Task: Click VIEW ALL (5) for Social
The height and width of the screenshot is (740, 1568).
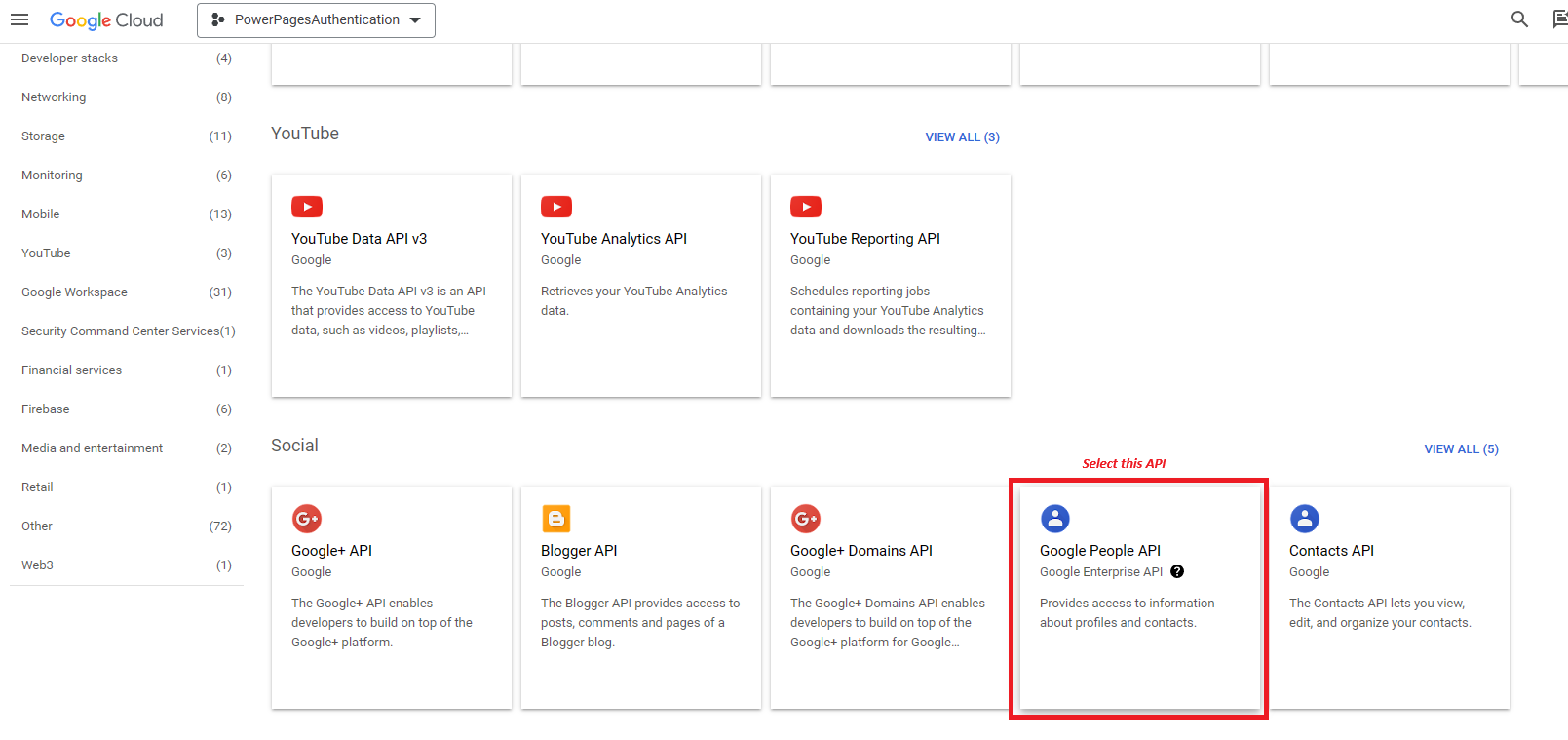Action: click(1461, 449)
